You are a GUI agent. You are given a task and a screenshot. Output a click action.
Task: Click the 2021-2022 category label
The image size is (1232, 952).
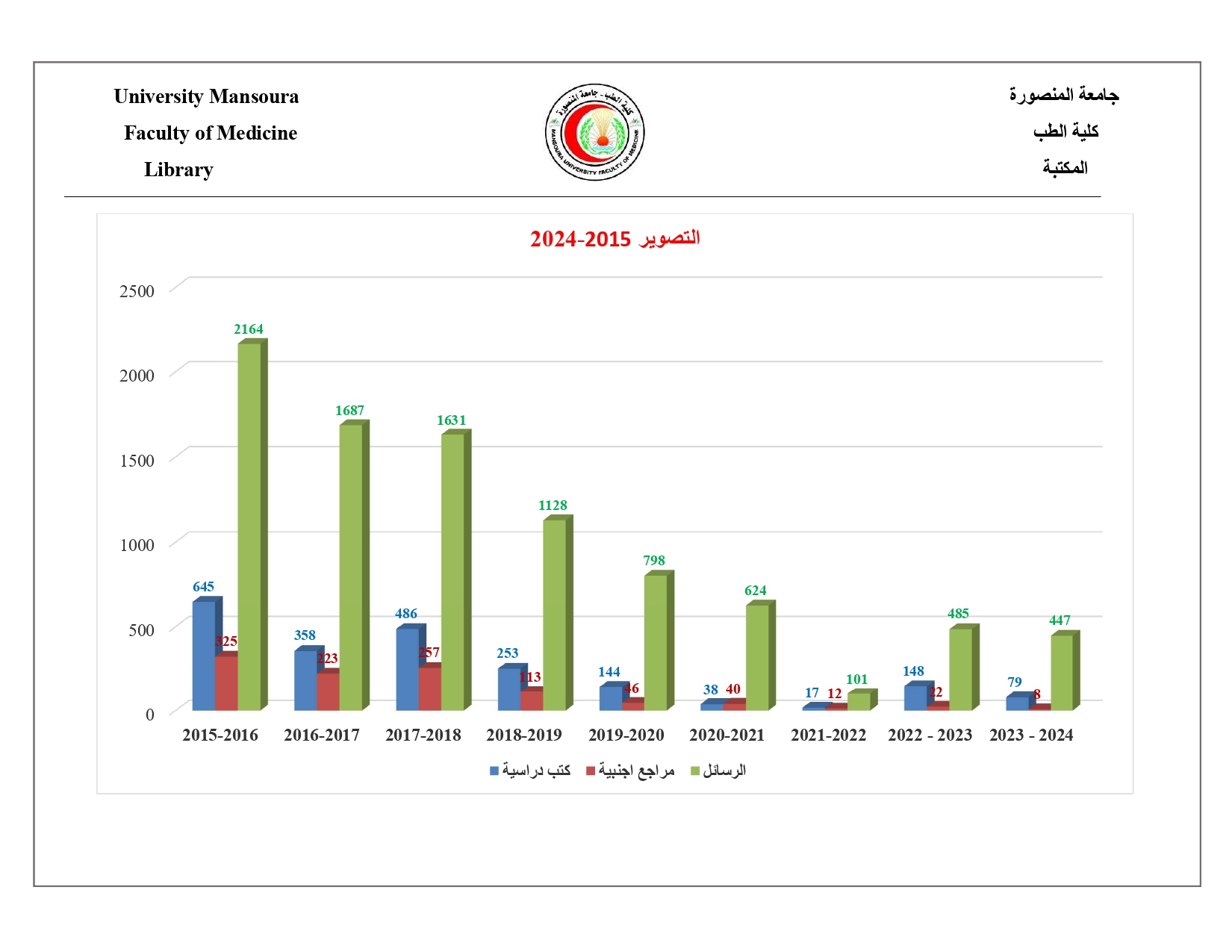click(x=828, y=735)
